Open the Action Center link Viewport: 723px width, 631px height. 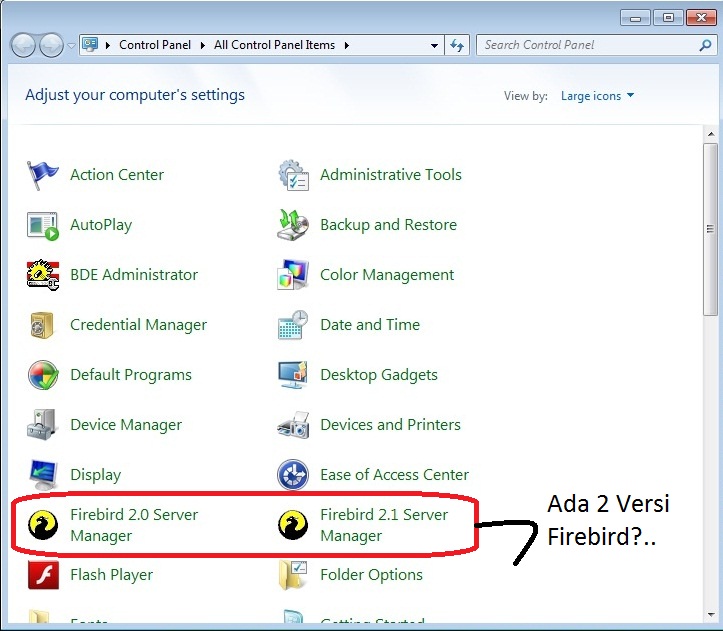(117, 175)
